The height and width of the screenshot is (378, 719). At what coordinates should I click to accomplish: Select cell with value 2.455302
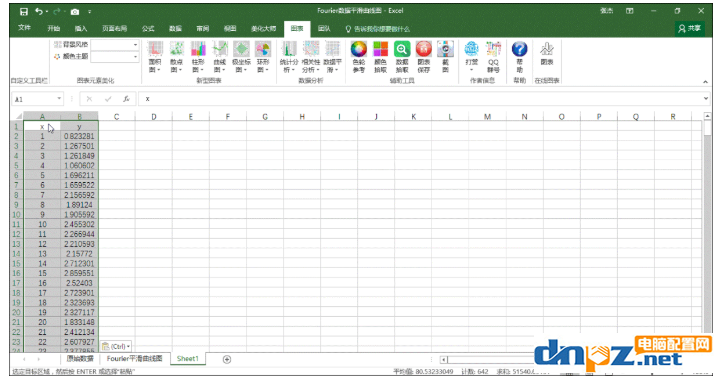pyautogui.click(x=79, y=224)
